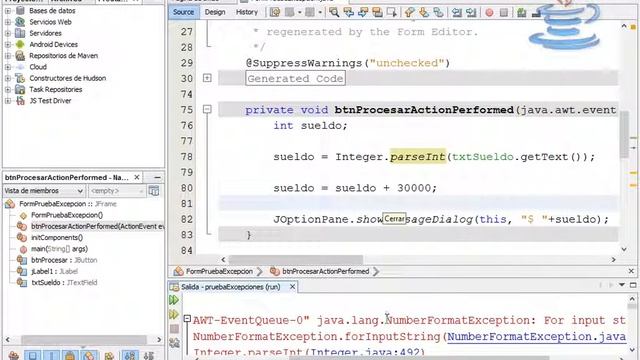Expand Task Repositories node

(x=8, y=89)
